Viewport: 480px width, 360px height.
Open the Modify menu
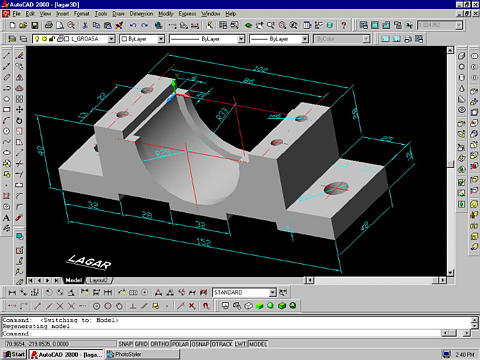(x=166, y=14)
